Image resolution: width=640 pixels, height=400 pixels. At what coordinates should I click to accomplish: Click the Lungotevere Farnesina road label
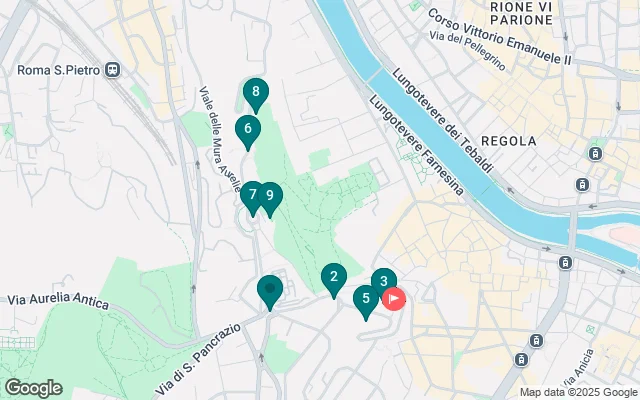pyautogui.click(x=416, y=145)
